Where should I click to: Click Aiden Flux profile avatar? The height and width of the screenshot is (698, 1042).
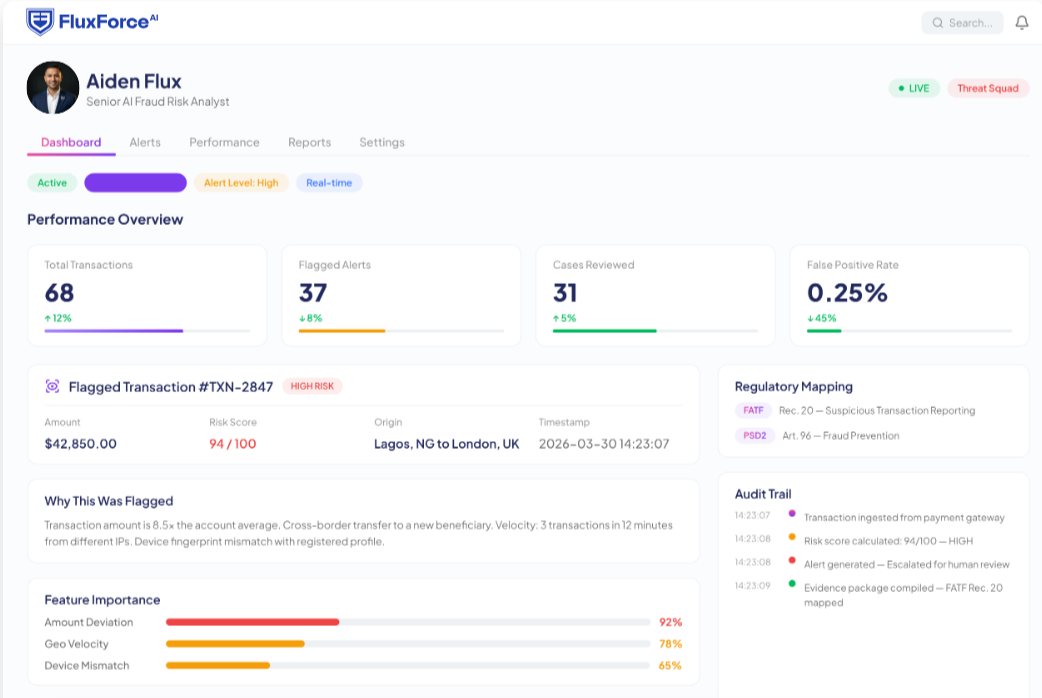click(x=53, y=88)
